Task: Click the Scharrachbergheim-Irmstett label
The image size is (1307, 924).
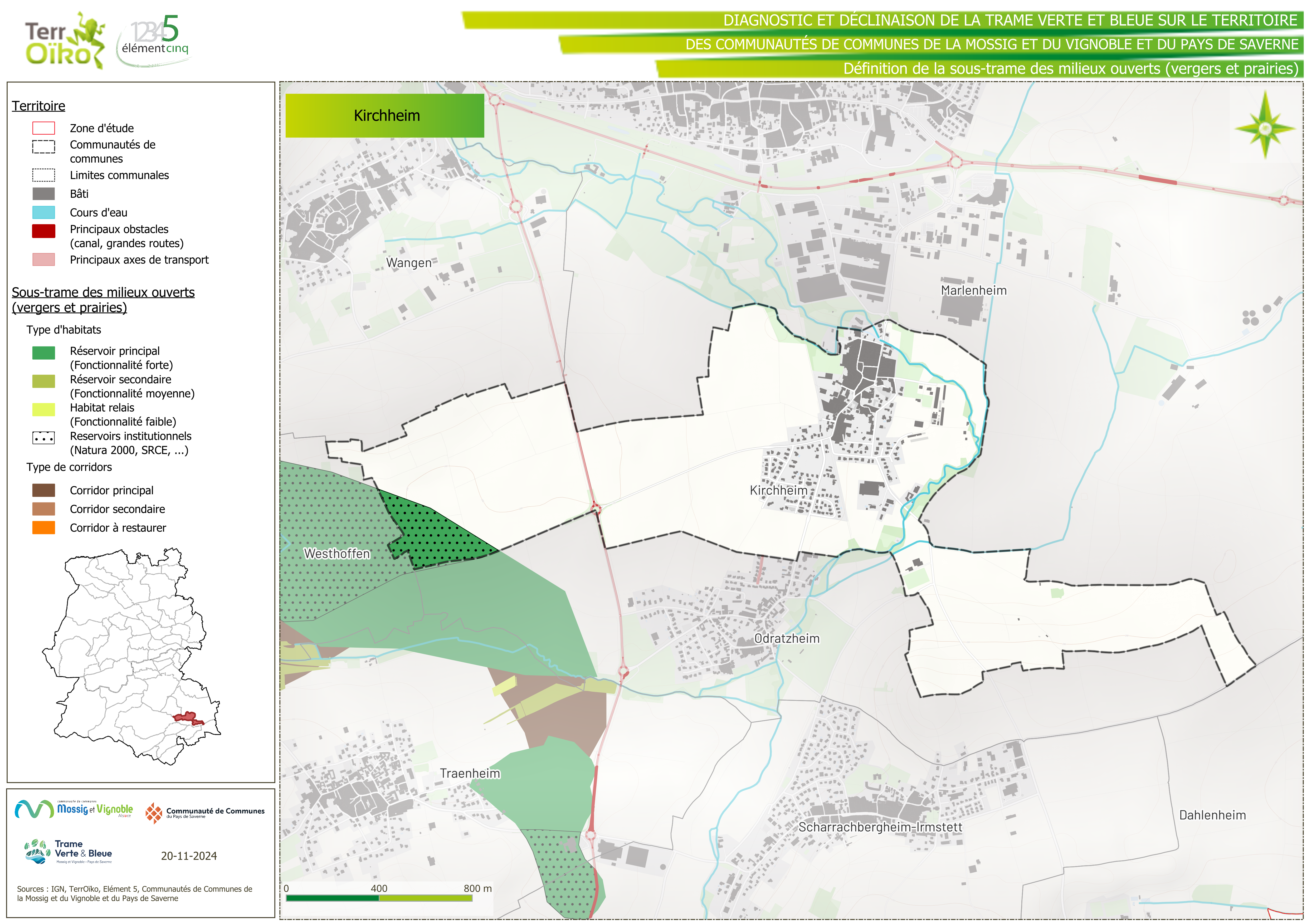Action: (x=880, y=827)
